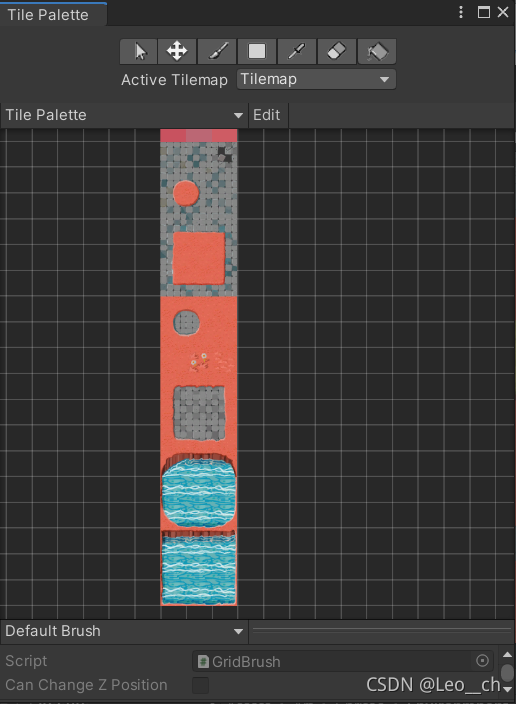The width and height of the screenshot is (516, 704).
Task: Switch to the Eraser tool
Action: pos(336,51)
